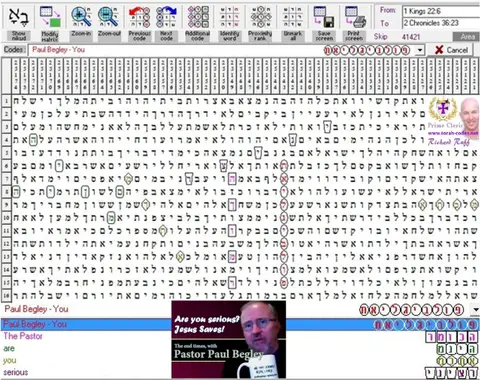Viewport: 480px width, 380px height.
Task: Click row header number 1 in matrix
Action: (6, 101)
